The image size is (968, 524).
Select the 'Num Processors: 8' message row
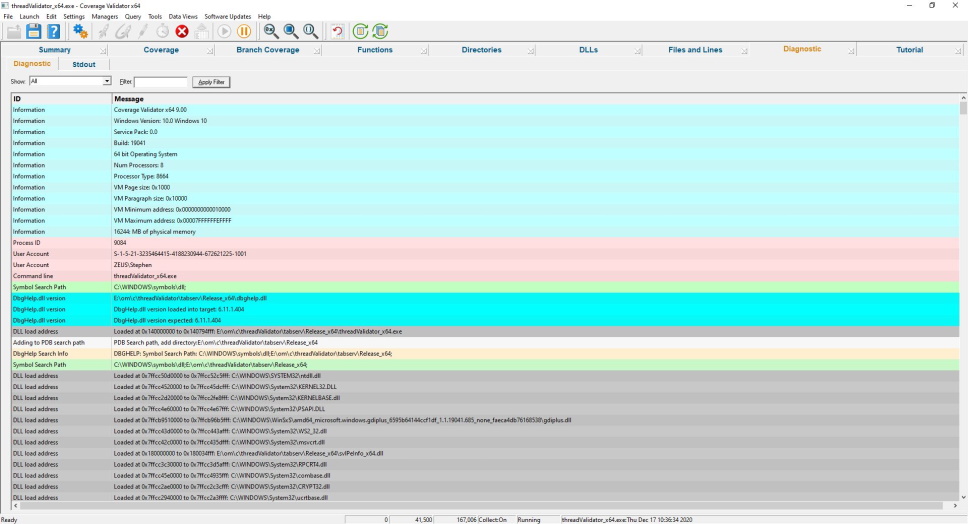485,165
